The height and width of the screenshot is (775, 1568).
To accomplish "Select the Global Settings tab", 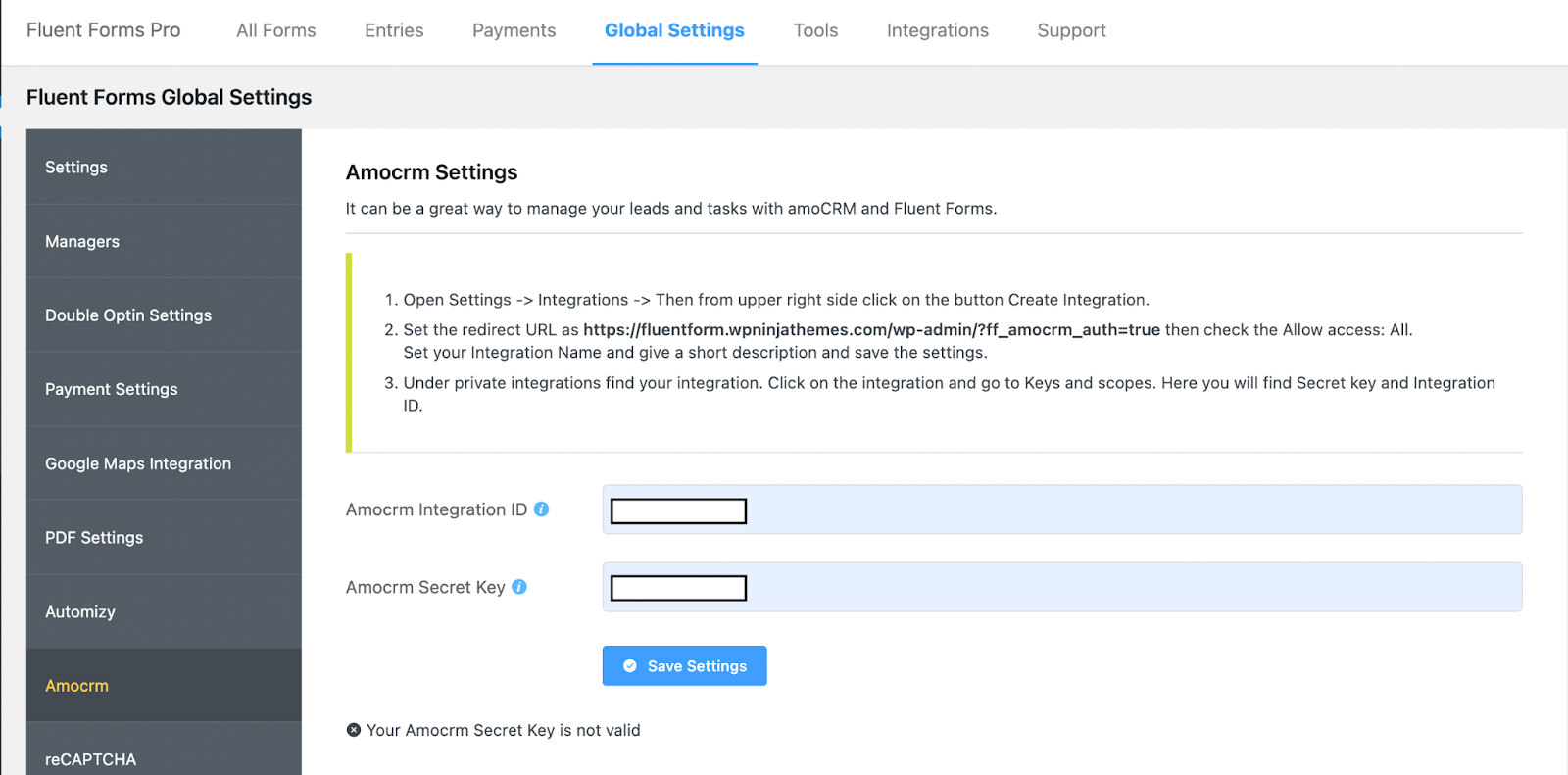I will 674,30.
